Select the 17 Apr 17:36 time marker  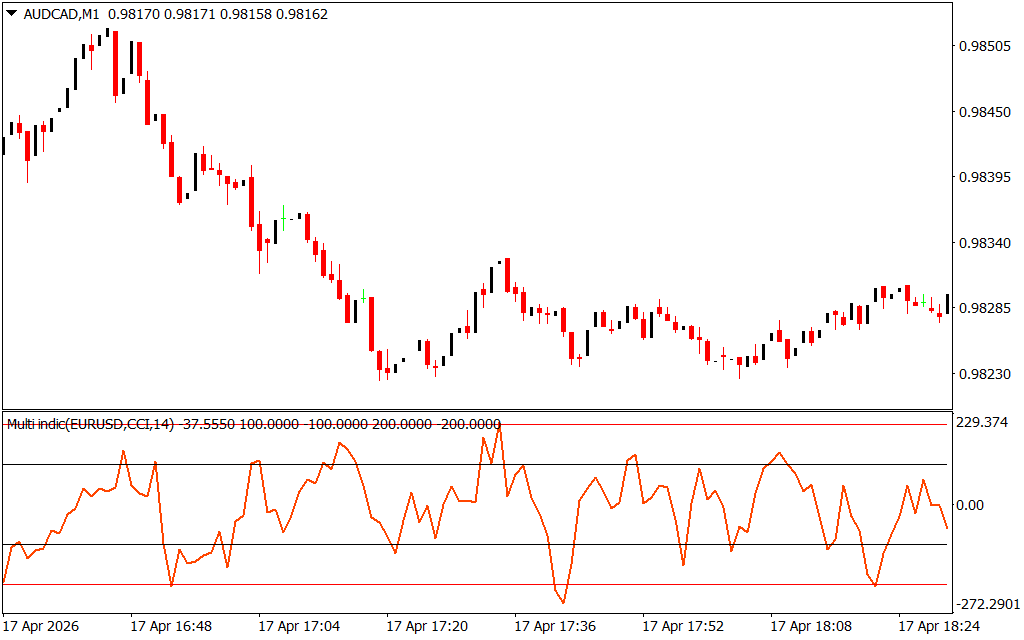point(555,626)
